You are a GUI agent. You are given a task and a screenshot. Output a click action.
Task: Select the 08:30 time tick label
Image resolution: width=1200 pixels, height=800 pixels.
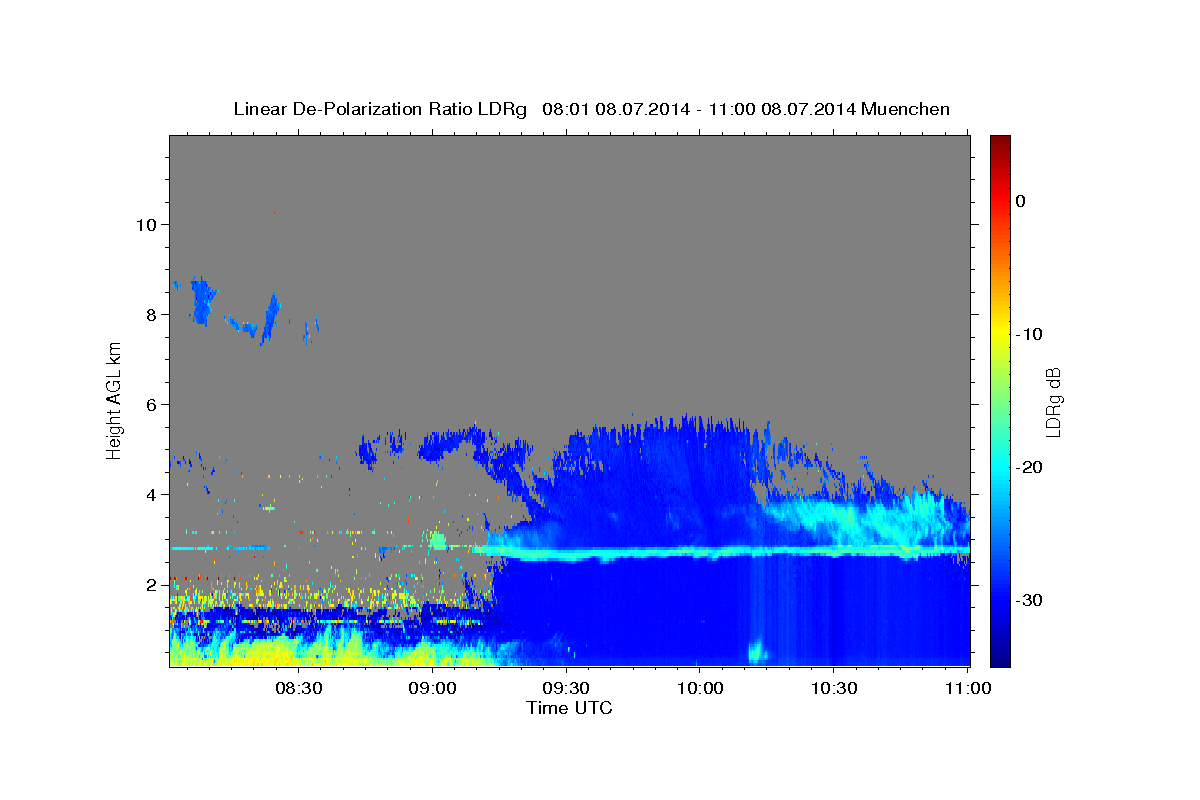coord(299,689)
